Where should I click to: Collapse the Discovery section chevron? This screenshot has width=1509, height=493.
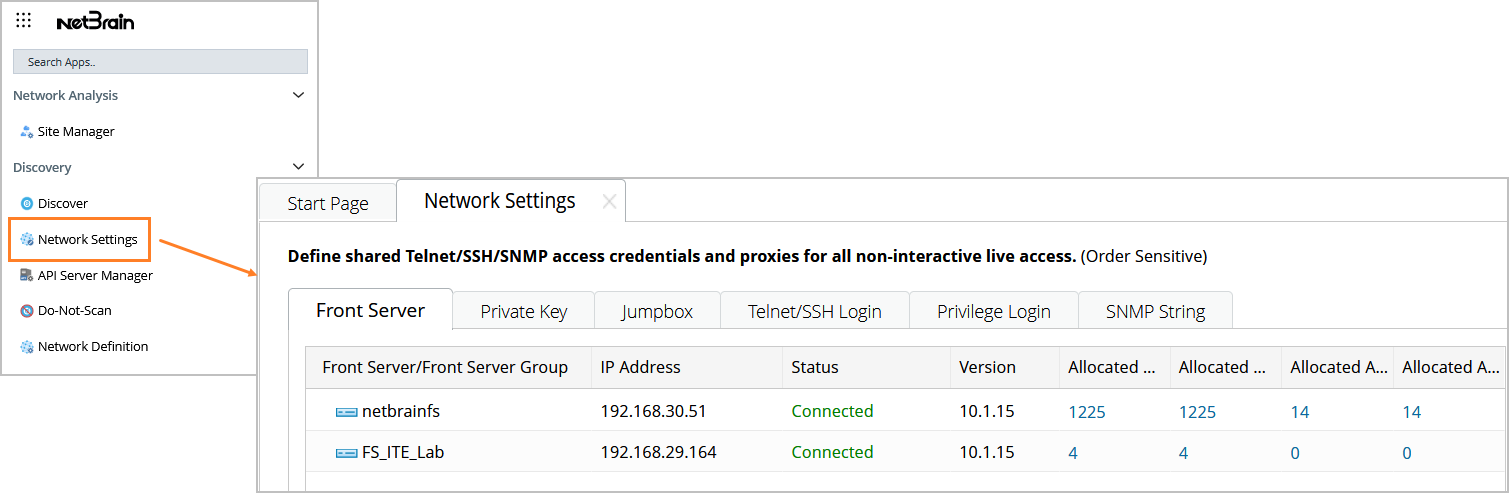[x=298, y=167]
